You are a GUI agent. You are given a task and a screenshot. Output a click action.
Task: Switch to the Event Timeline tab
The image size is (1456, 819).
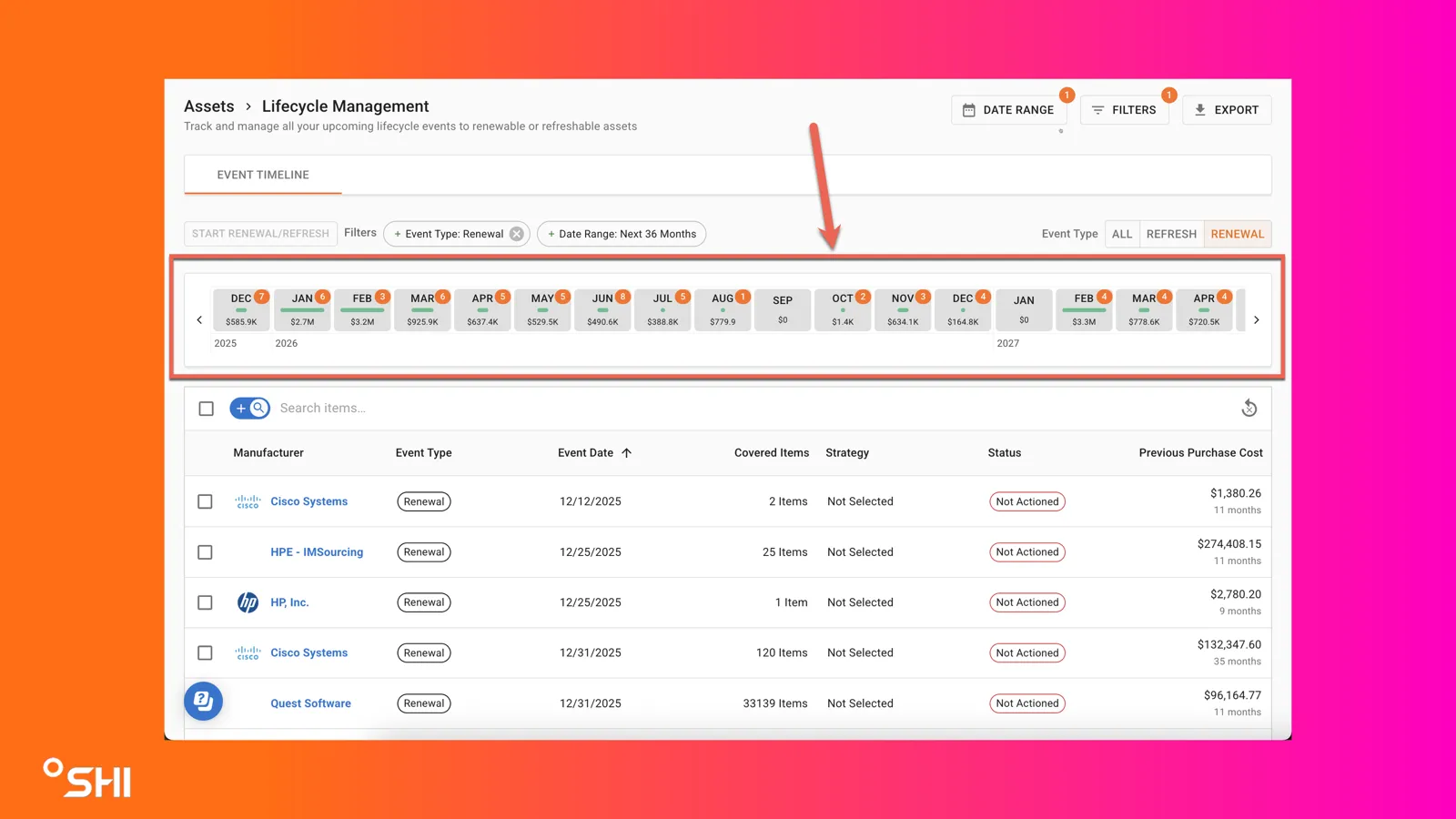pos(263,175)
